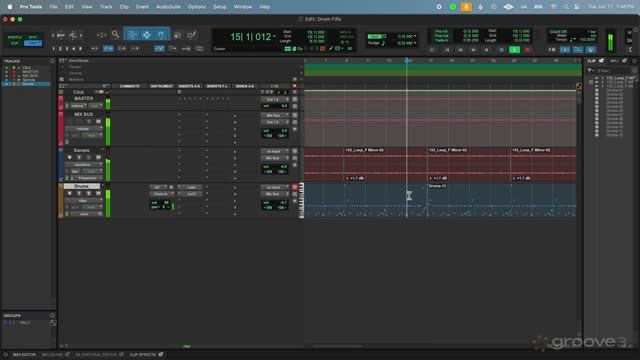
Task: Enable Shuffle edit mode
Action: pyautogui.click(x=15, y=37)
